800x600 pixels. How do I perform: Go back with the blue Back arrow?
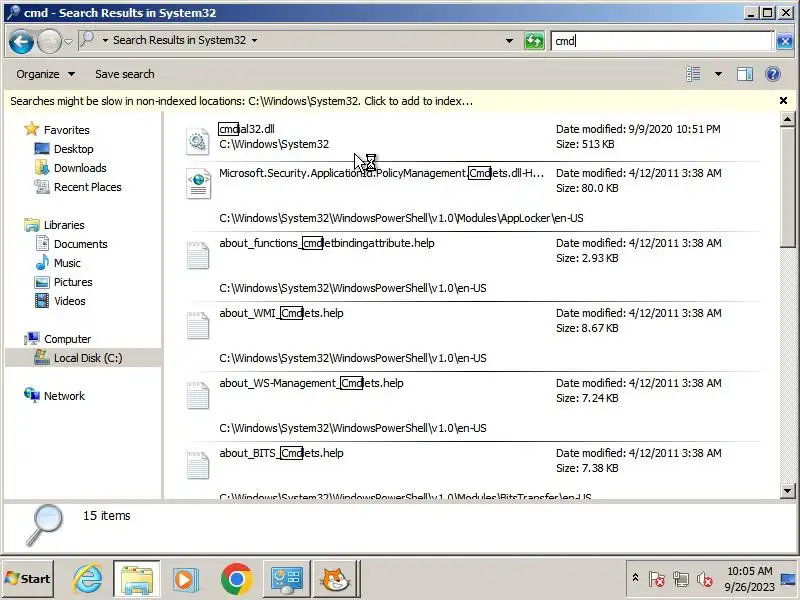pyautogui.click(x=21, y=41)
